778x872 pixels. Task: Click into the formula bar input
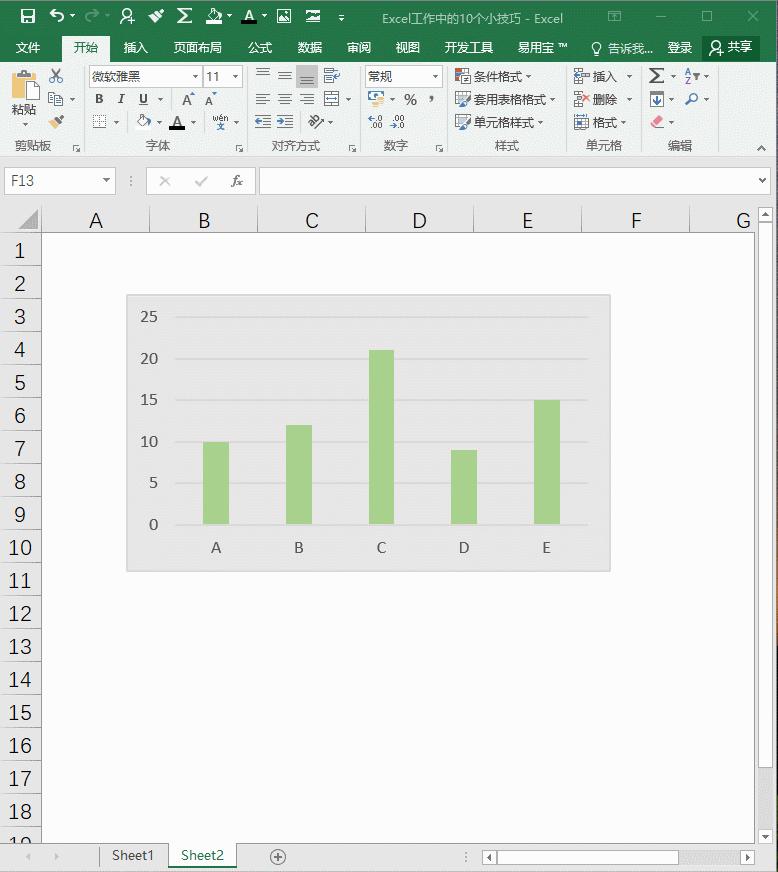tap(508, 181)
